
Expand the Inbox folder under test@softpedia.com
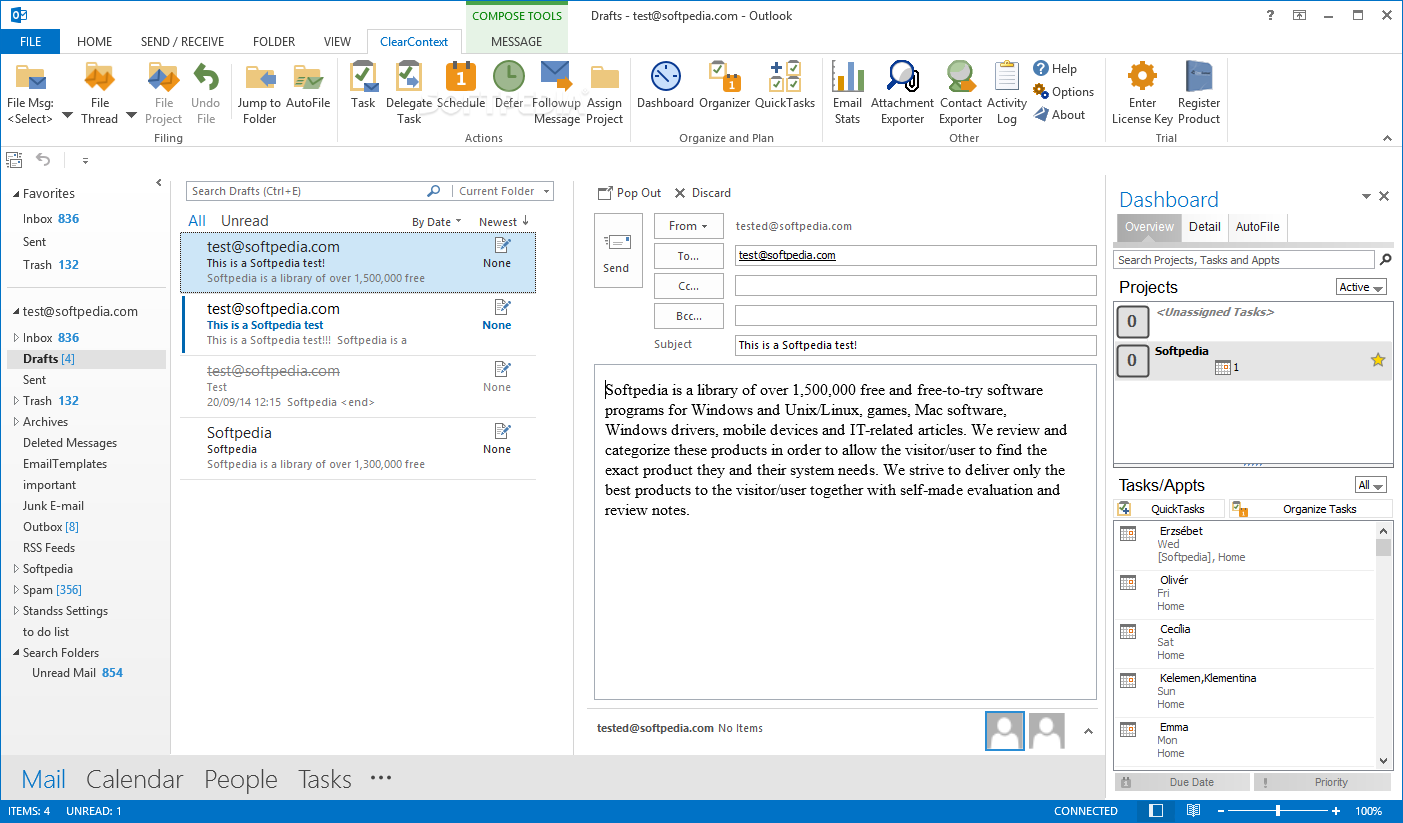[x=16, y=338]
